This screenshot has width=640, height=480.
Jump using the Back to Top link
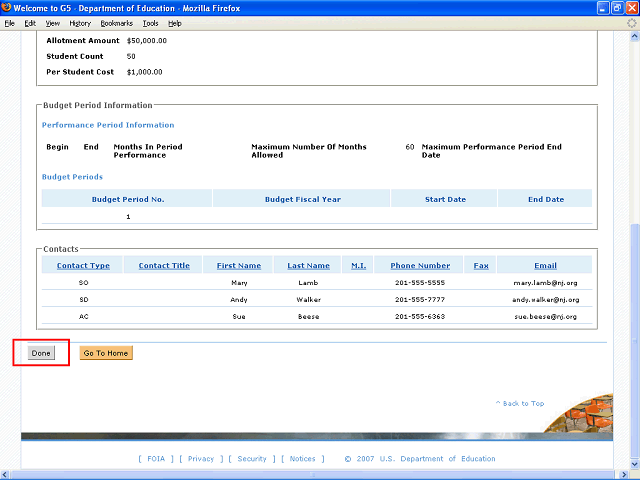pos(520,404)
